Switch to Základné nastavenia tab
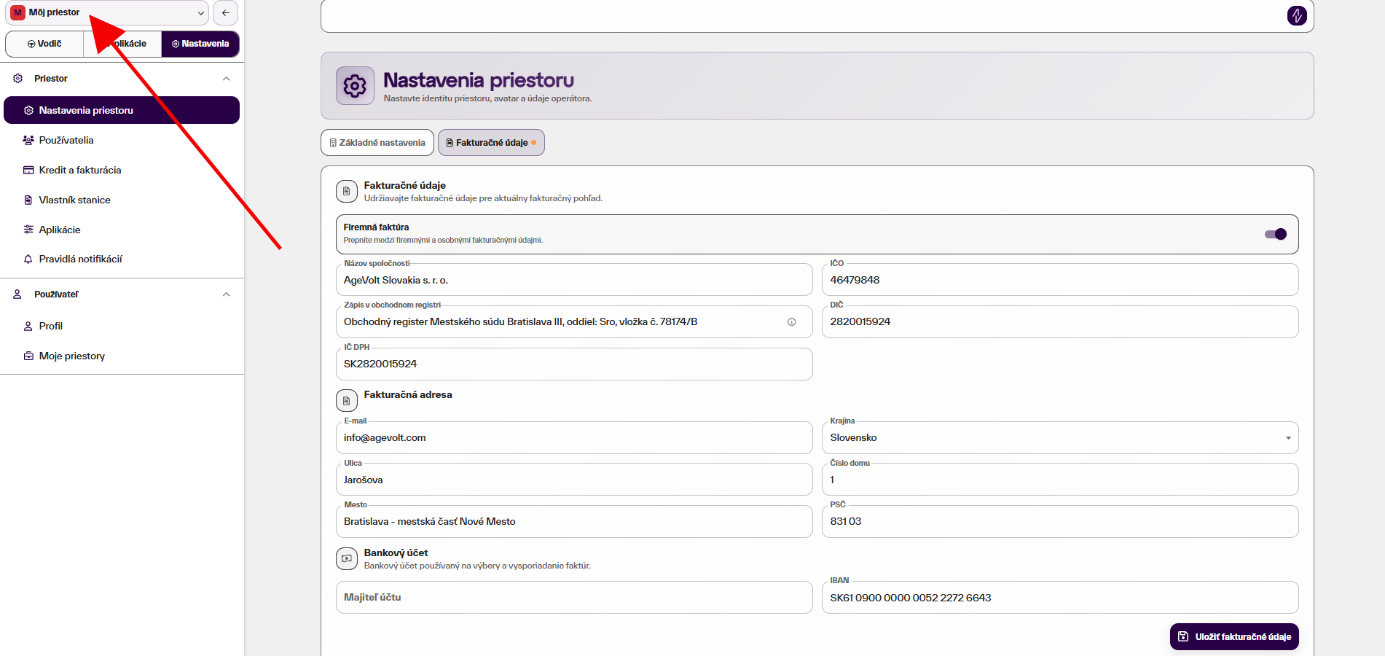 [x=377, y=143]
